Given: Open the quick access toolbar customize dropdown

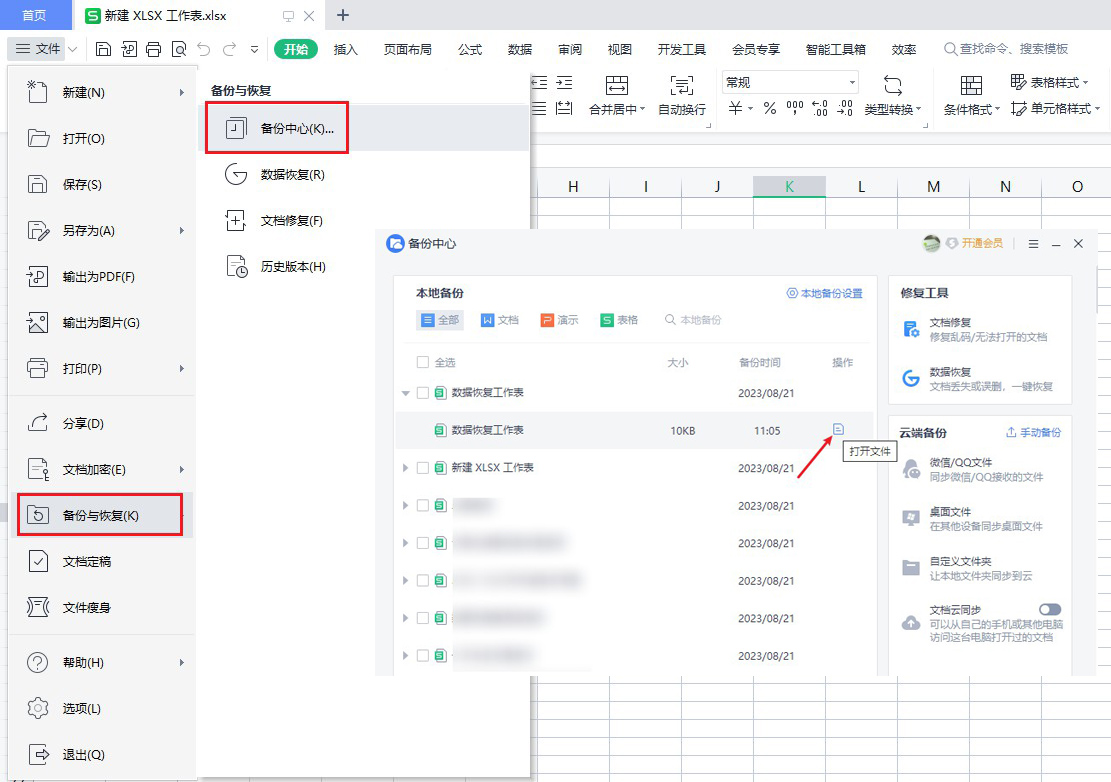Looking at the screenshot, I should tap(254, 49).
